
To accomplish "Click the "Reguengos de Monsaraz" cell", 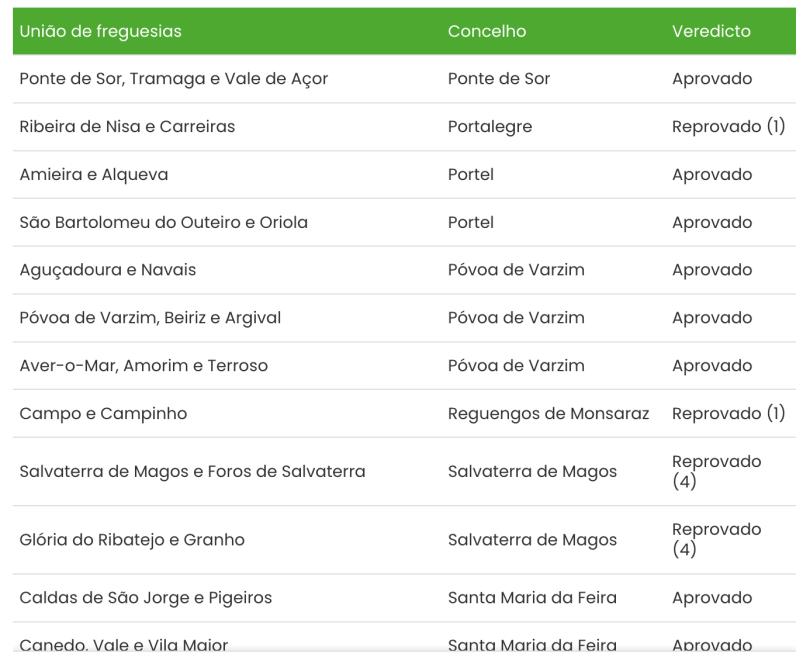I will pyautogui.click(x=550, y=413).
